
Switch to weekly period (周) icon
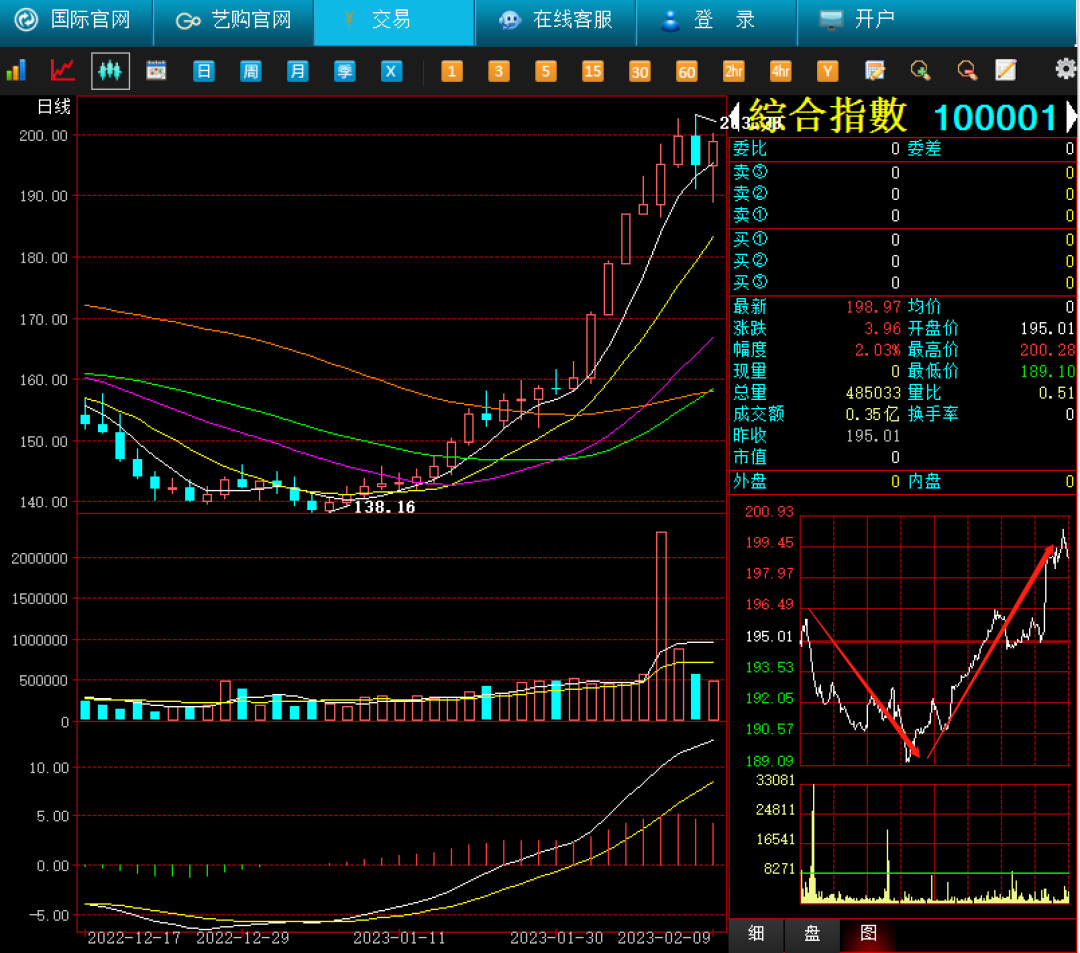coord(251,71)
